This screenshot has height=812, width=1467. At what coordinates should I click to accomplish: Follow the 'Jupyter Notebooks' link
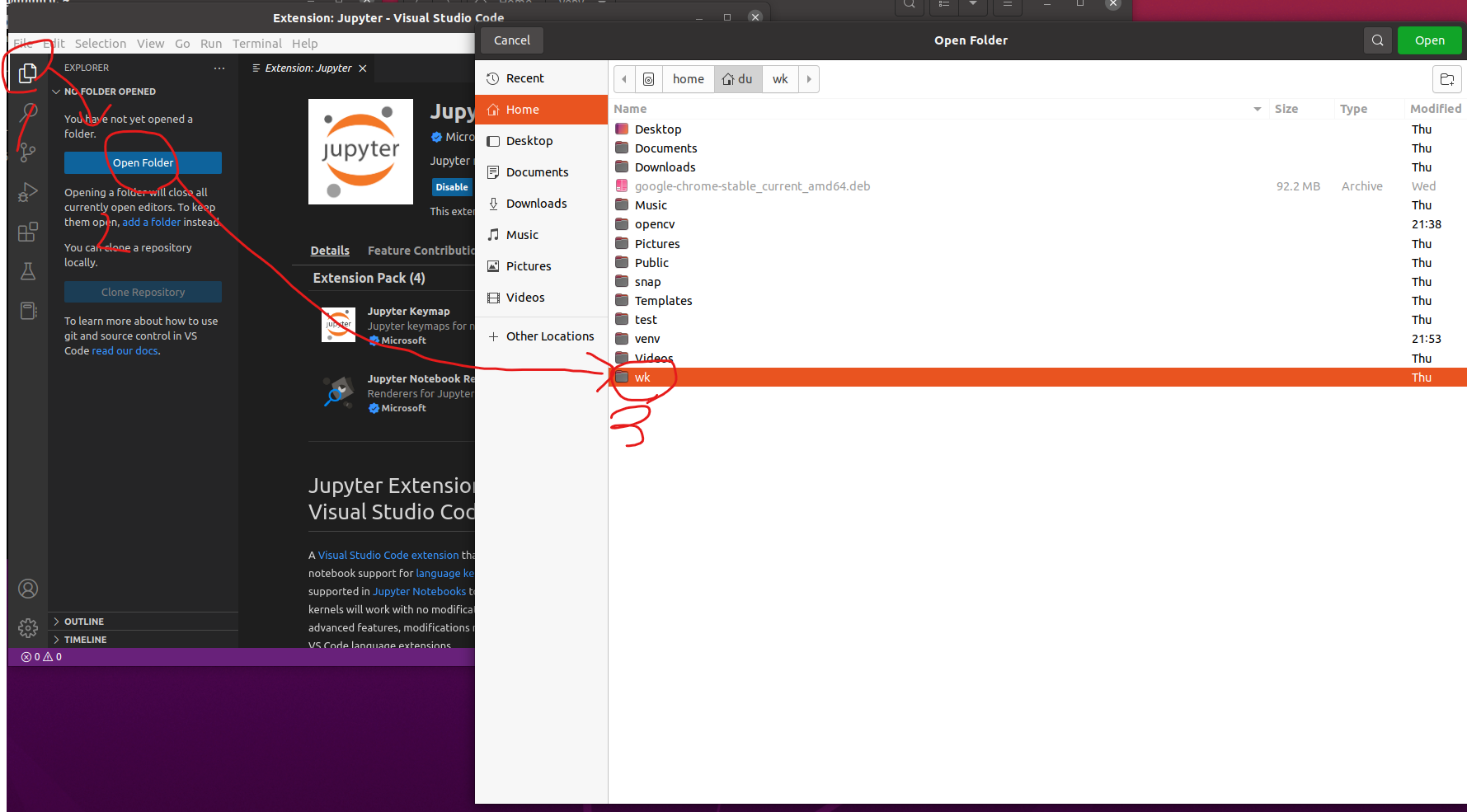pyautogui.click(x=420, y=592)
